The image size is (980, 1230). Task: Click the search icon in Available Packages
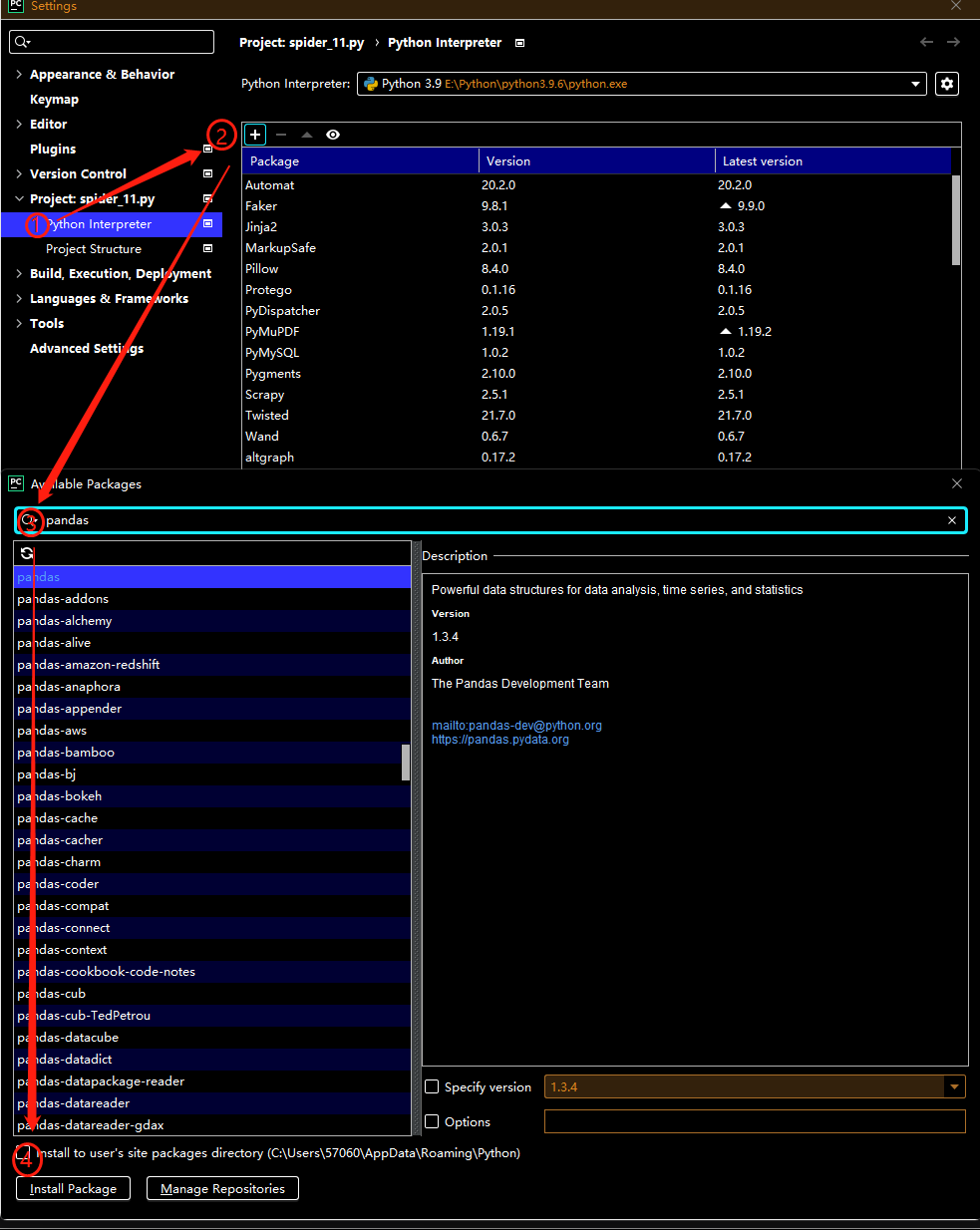29,520
